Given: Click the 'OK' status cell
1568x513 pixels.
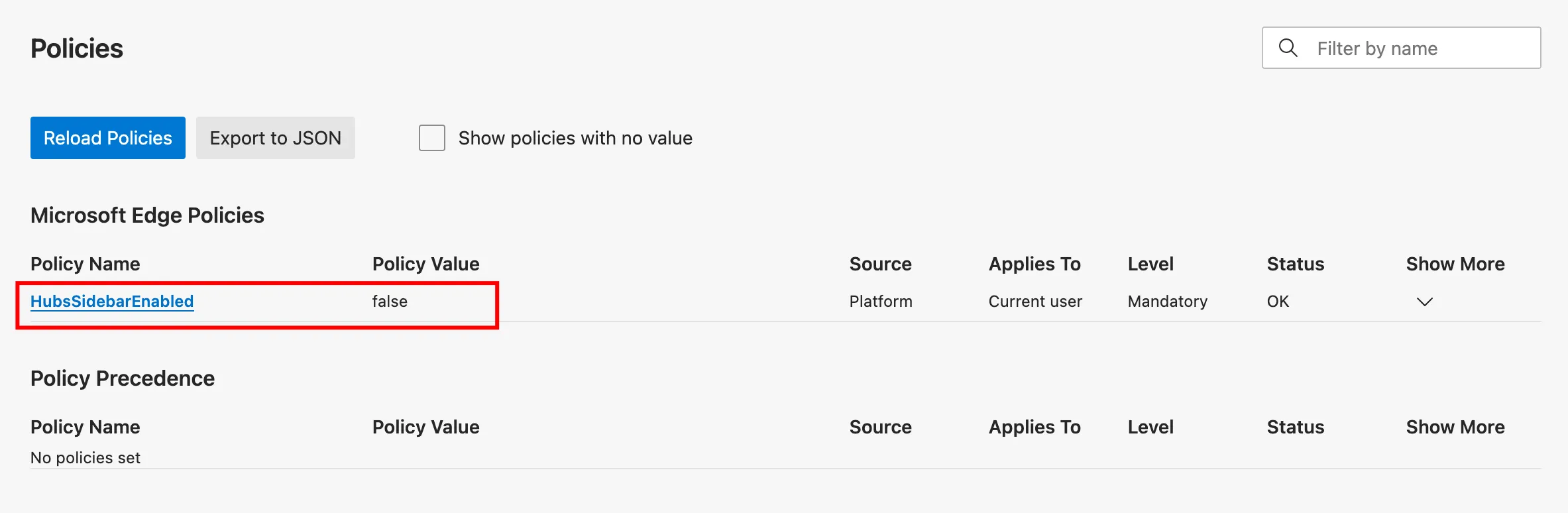Looking at the screenshot, I should click(x=1278, y=302).
